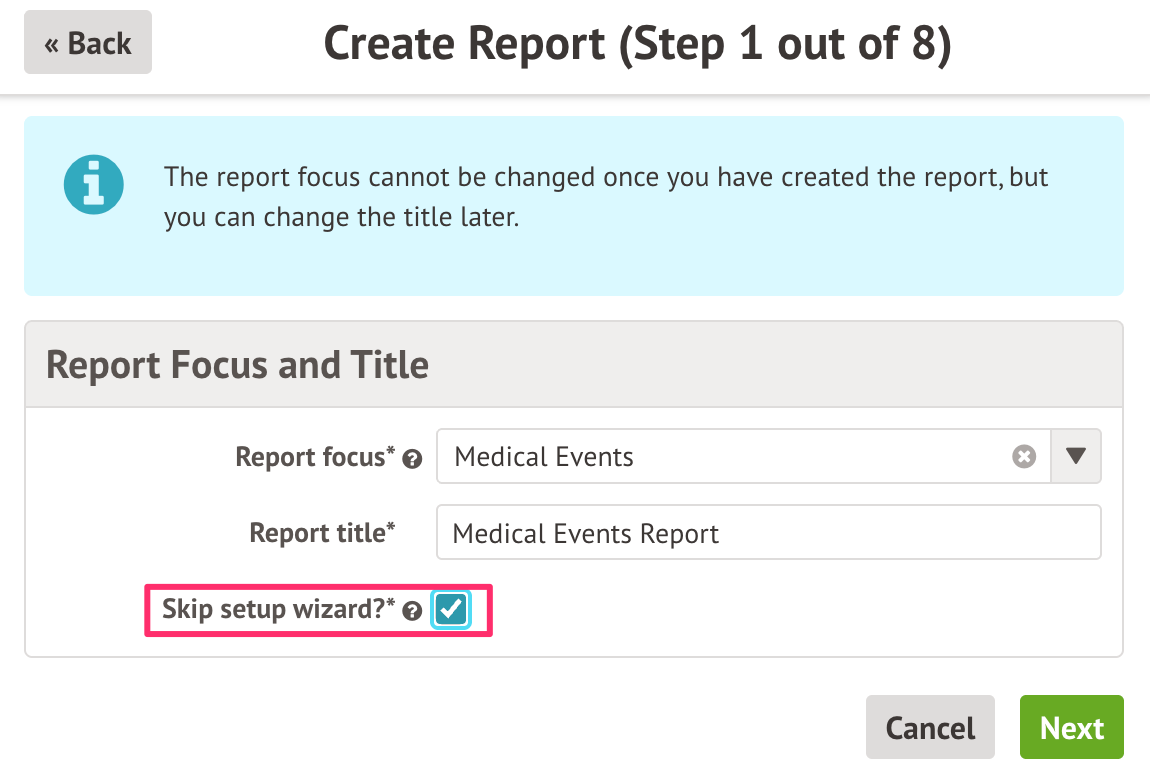The image size is (1150, 772).
Task: Click the Report Focus and Title panel header
Action: pyautogui.click(x=238, y=365)
